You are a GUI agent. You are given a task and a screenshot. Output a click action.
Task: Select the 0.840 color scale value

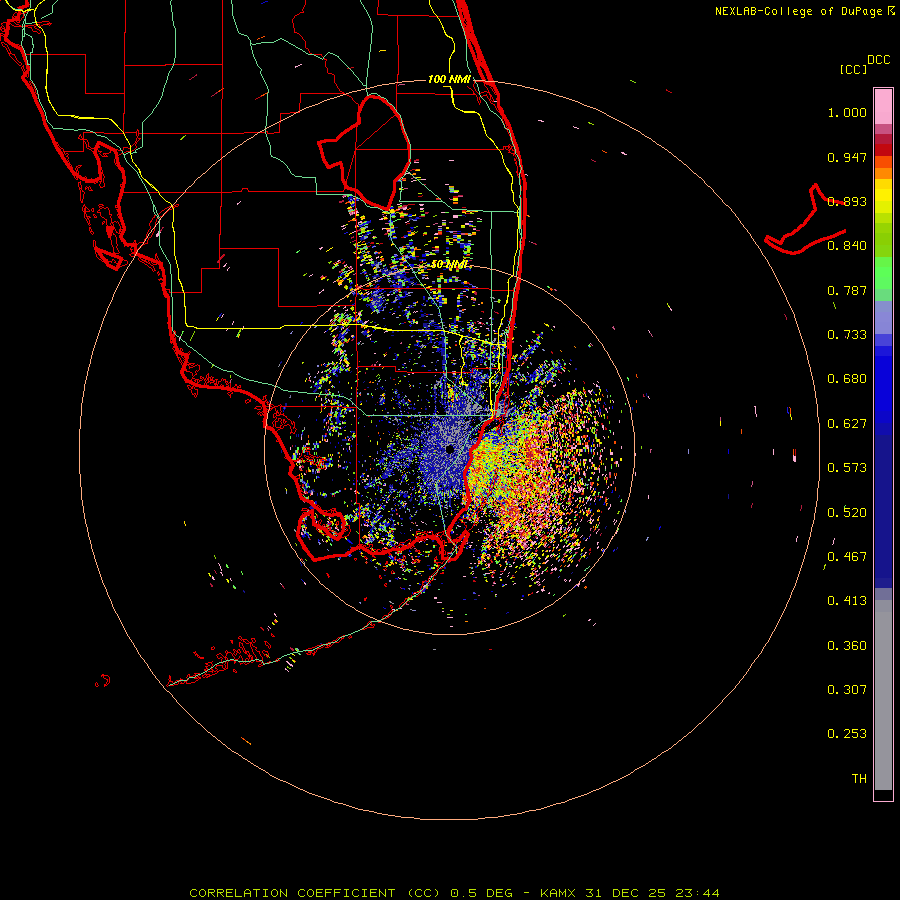point(847,246)
